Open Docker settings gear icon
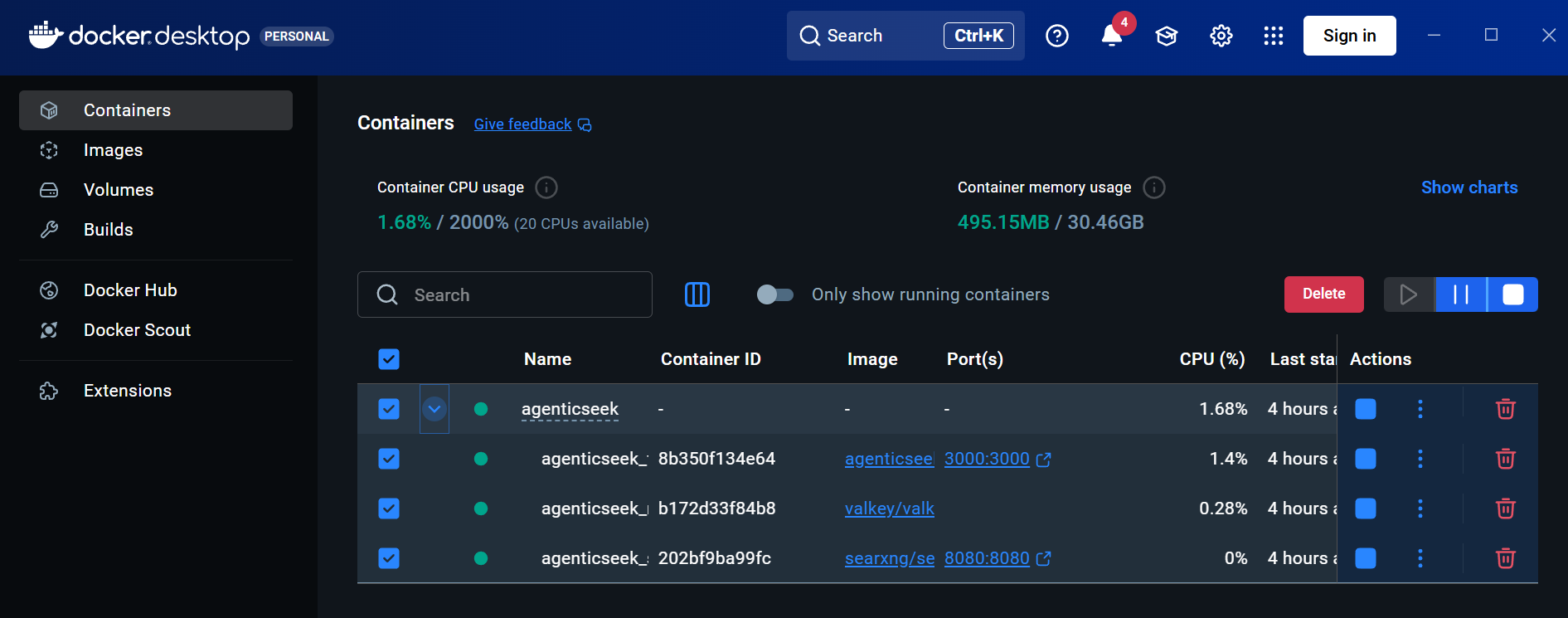 click(x=1221, y=36)
